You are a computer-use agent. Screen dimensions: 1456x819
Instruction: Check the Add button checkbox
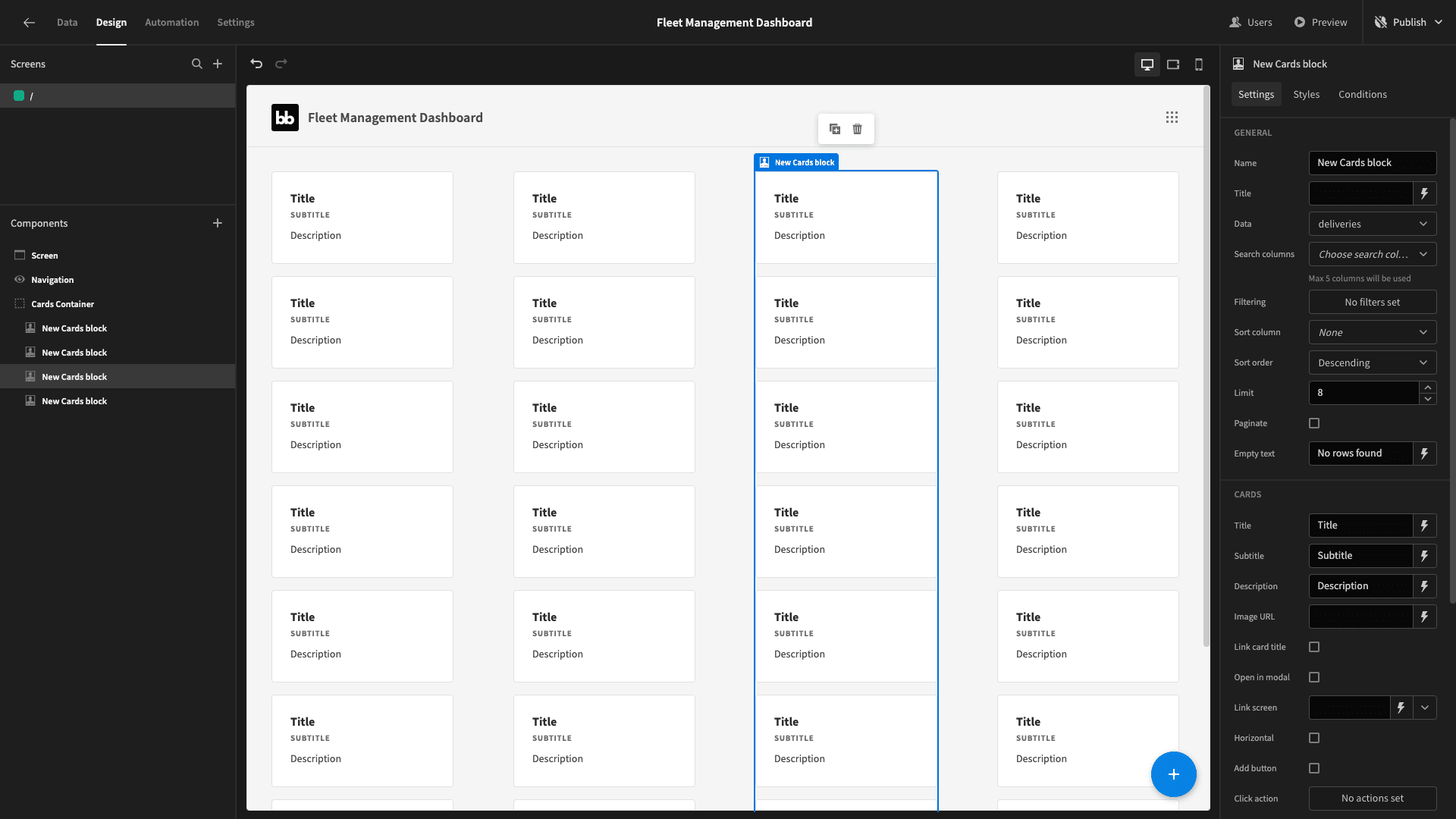pos(1314,768)
